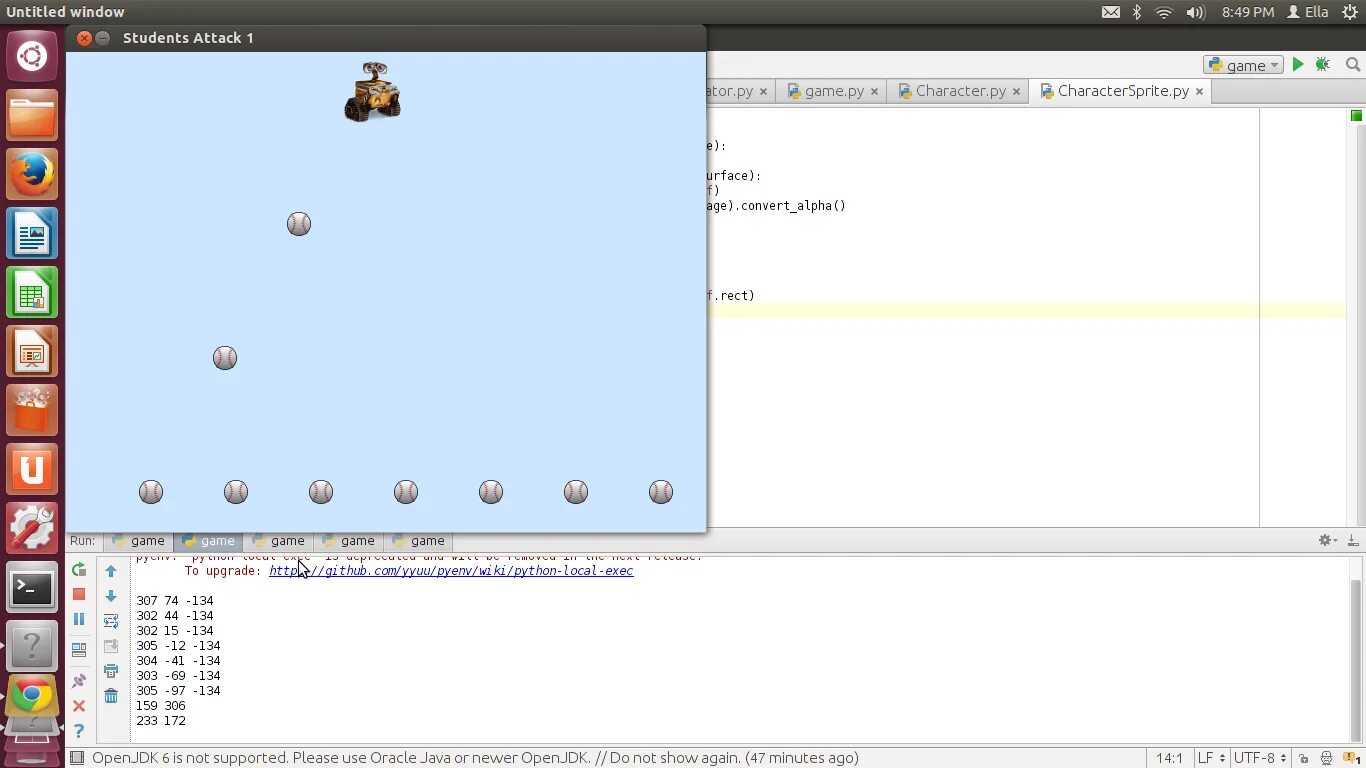This screenshot has width=1366, height=768.
Task: Click the 8:49 PM clock
Action: click(1248, 12)
